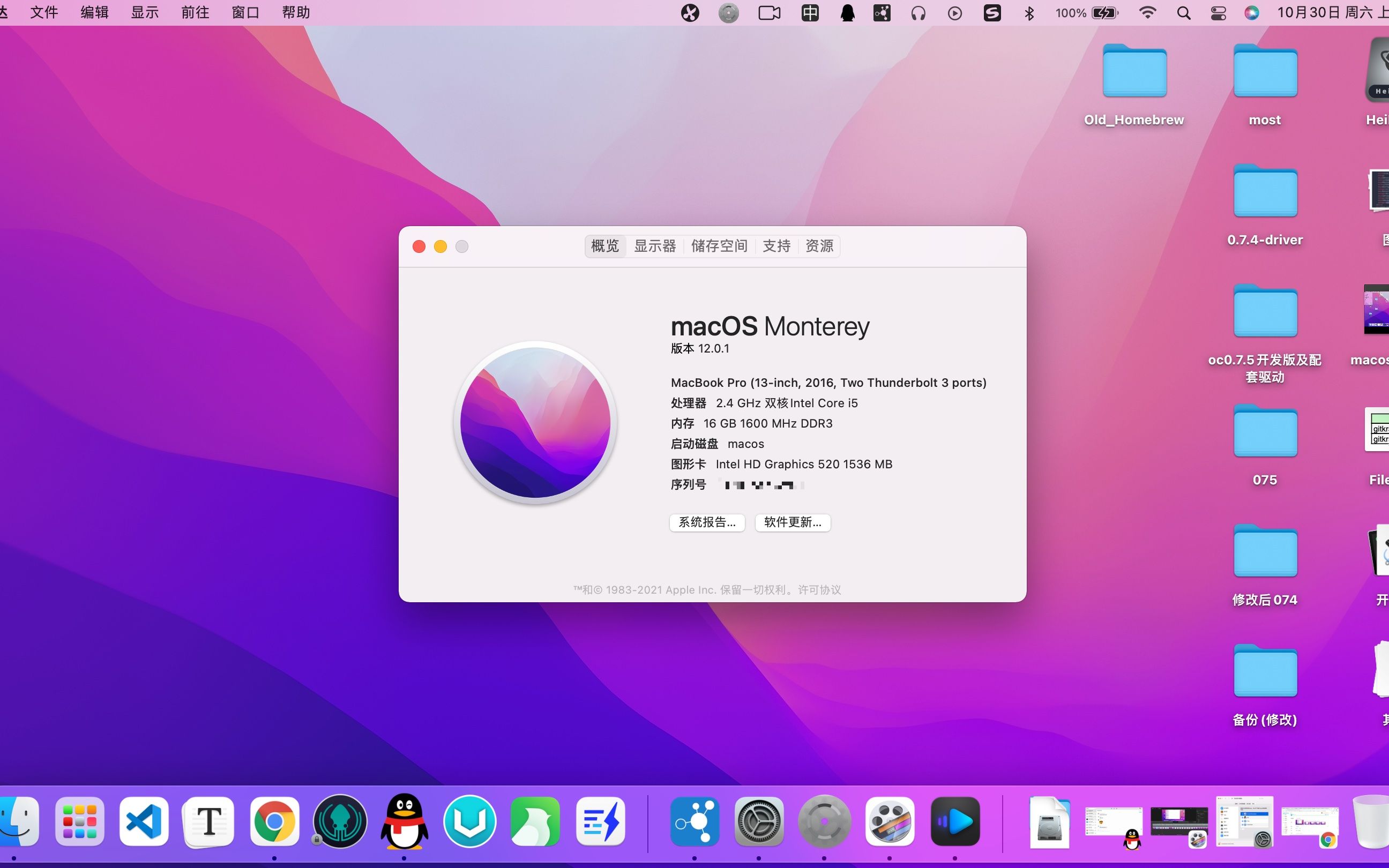Open the IINA player in the Dock

pyautogui.click(x=955, y=821)
